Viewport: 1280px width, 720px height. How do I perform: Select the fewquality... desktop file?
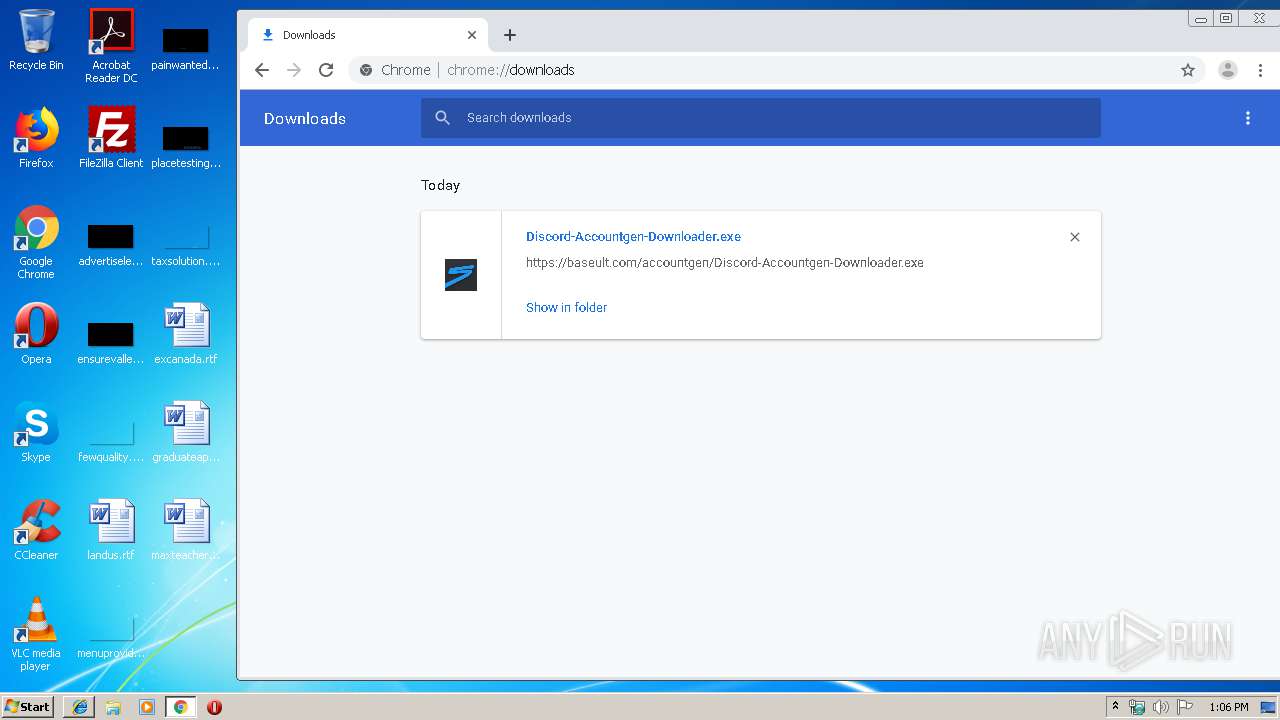coord(111,438)
